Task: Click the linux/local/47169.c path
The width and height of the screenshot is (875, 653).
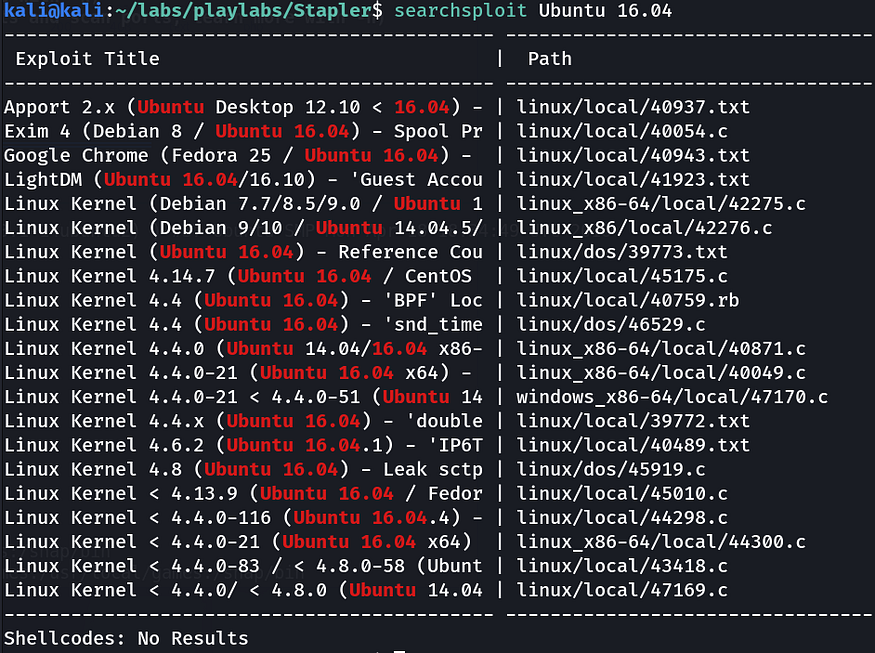Action: tap(622, 590)
